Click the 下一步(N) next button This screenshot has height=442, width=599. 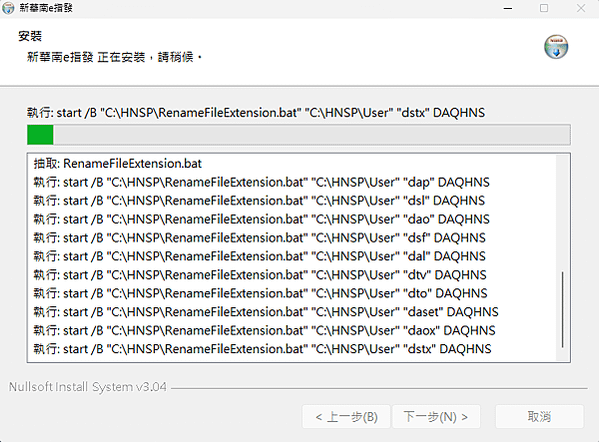[436, 416]
